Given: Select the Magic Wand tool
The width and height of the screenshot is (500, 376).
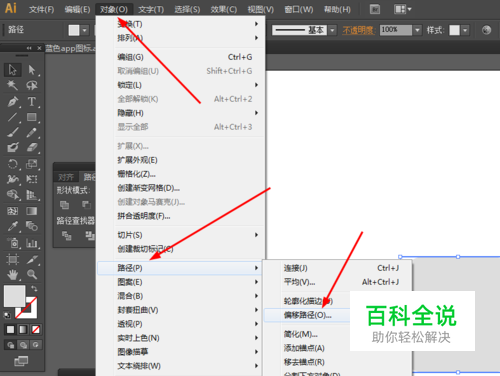Looking at the screenshot, I should (x=13, y=85).
